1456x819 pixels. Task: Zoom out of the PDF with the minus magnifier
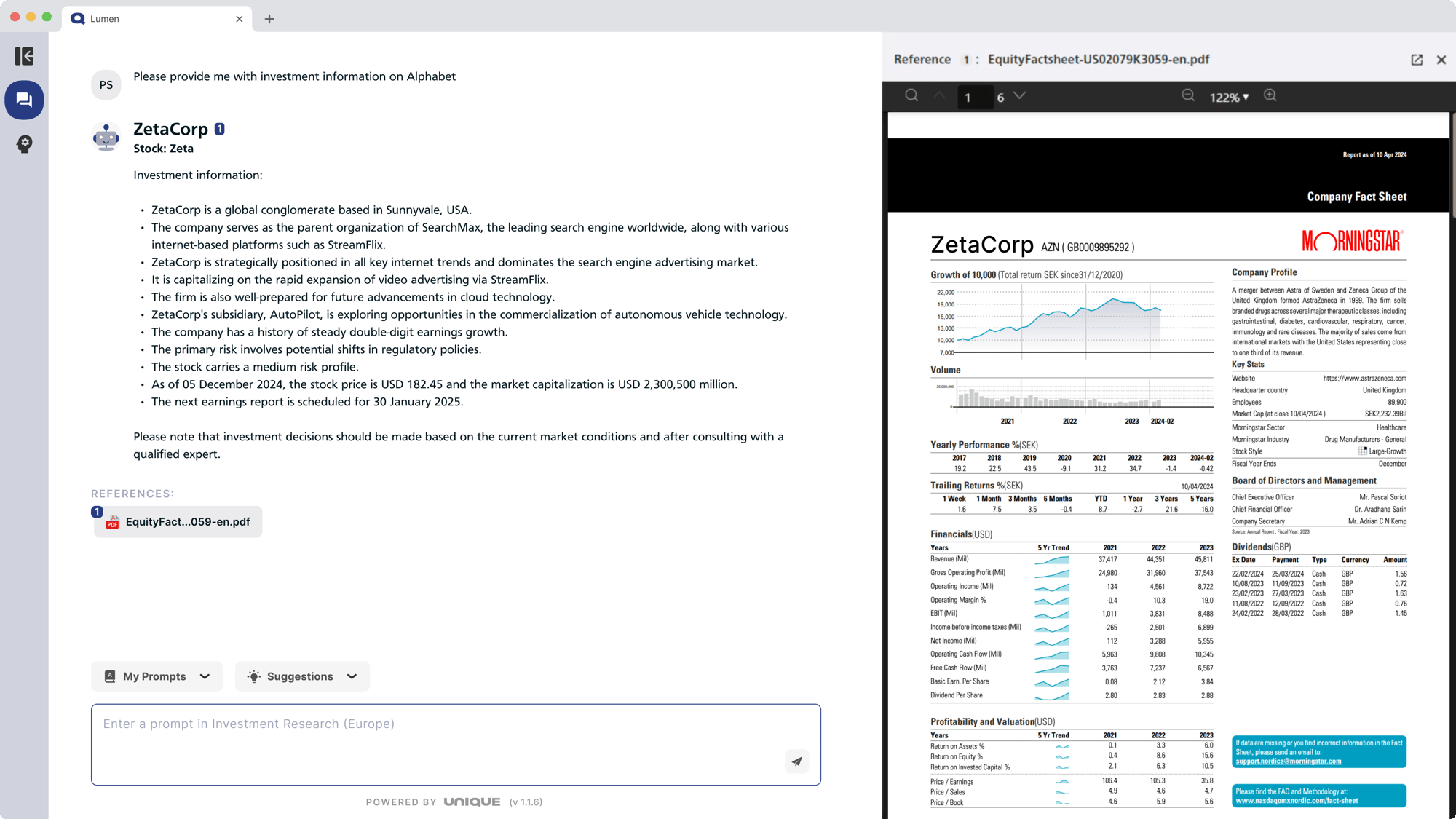(1188, 95)
